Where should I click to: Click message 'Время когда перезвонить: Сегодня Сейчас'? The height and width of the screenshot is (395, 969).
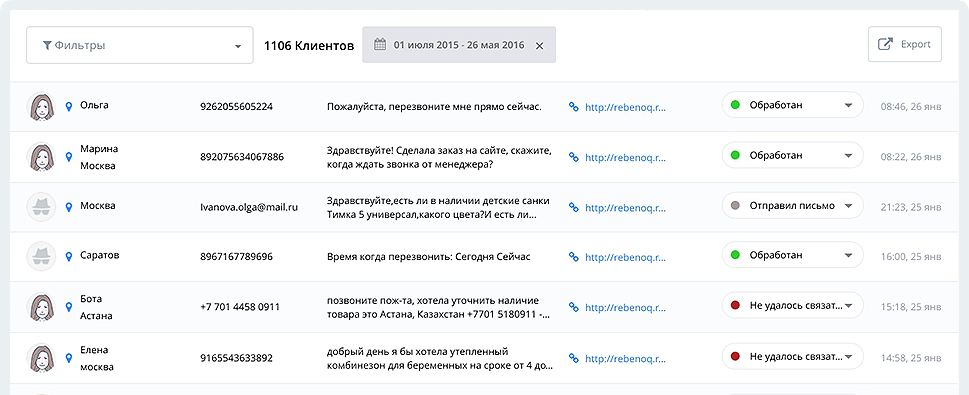(x=429, y=256)
